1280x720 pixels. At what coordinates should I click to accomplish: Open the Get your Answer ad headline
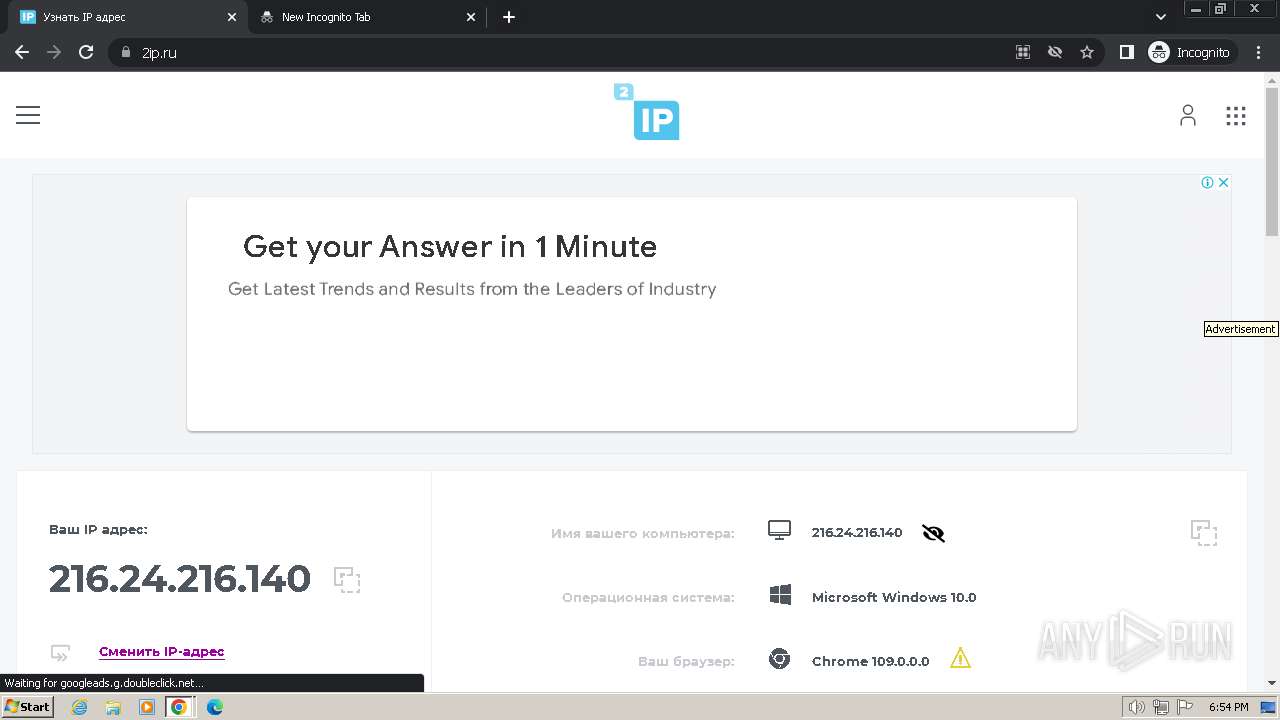click(450, 246)
